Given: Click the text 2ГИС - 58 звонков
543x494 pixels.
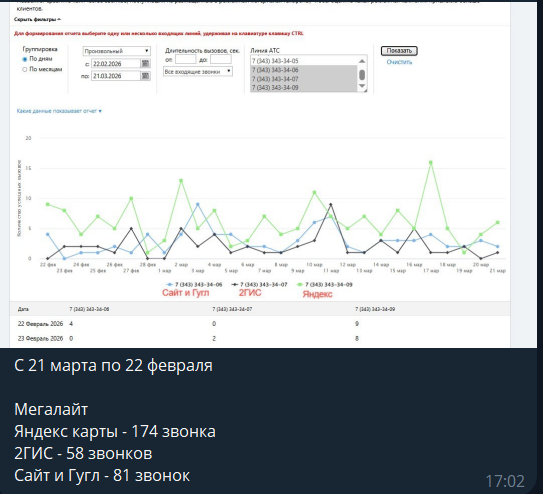Looking at the screenshot, I should click(83, 453).
